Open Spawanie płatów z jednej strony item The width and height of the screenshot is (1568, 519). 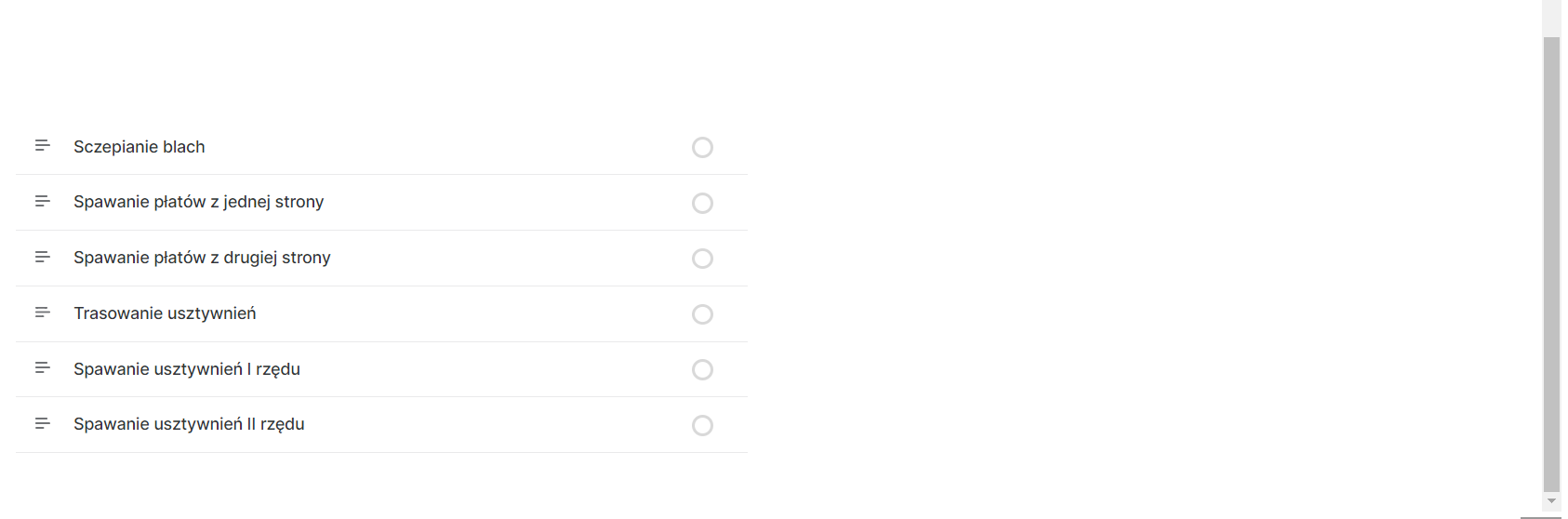[x=199, y=202]
